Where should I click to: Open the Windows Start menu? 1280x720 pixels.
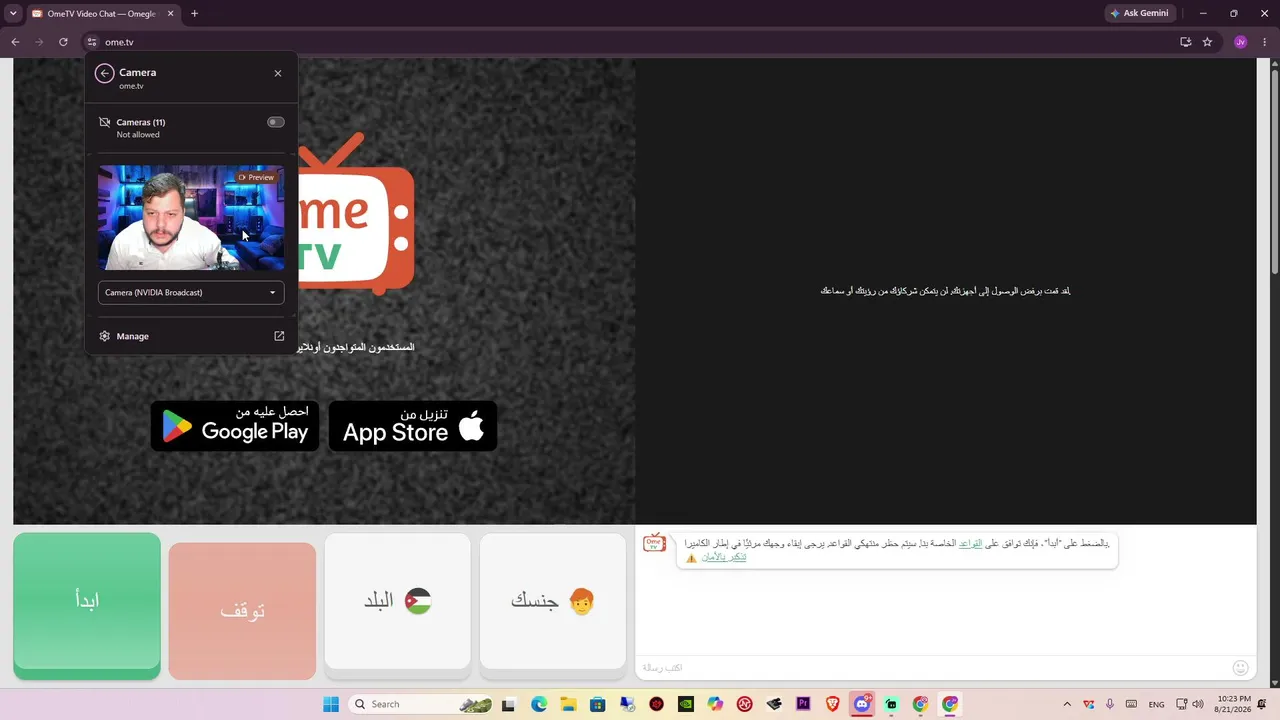[x=331, y=704]
